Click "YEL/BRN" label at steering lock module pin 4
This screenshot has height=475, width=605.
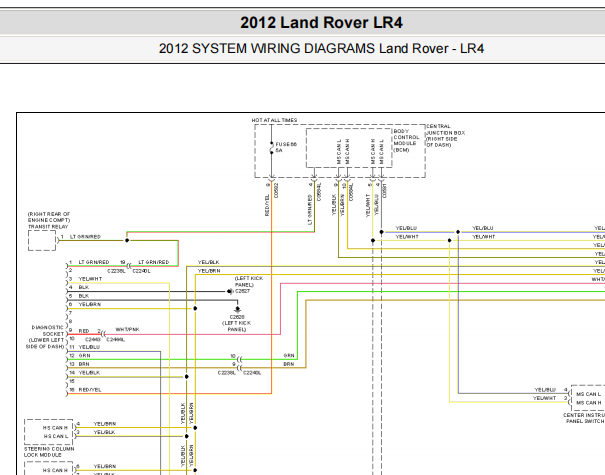[x=105, y=423]
